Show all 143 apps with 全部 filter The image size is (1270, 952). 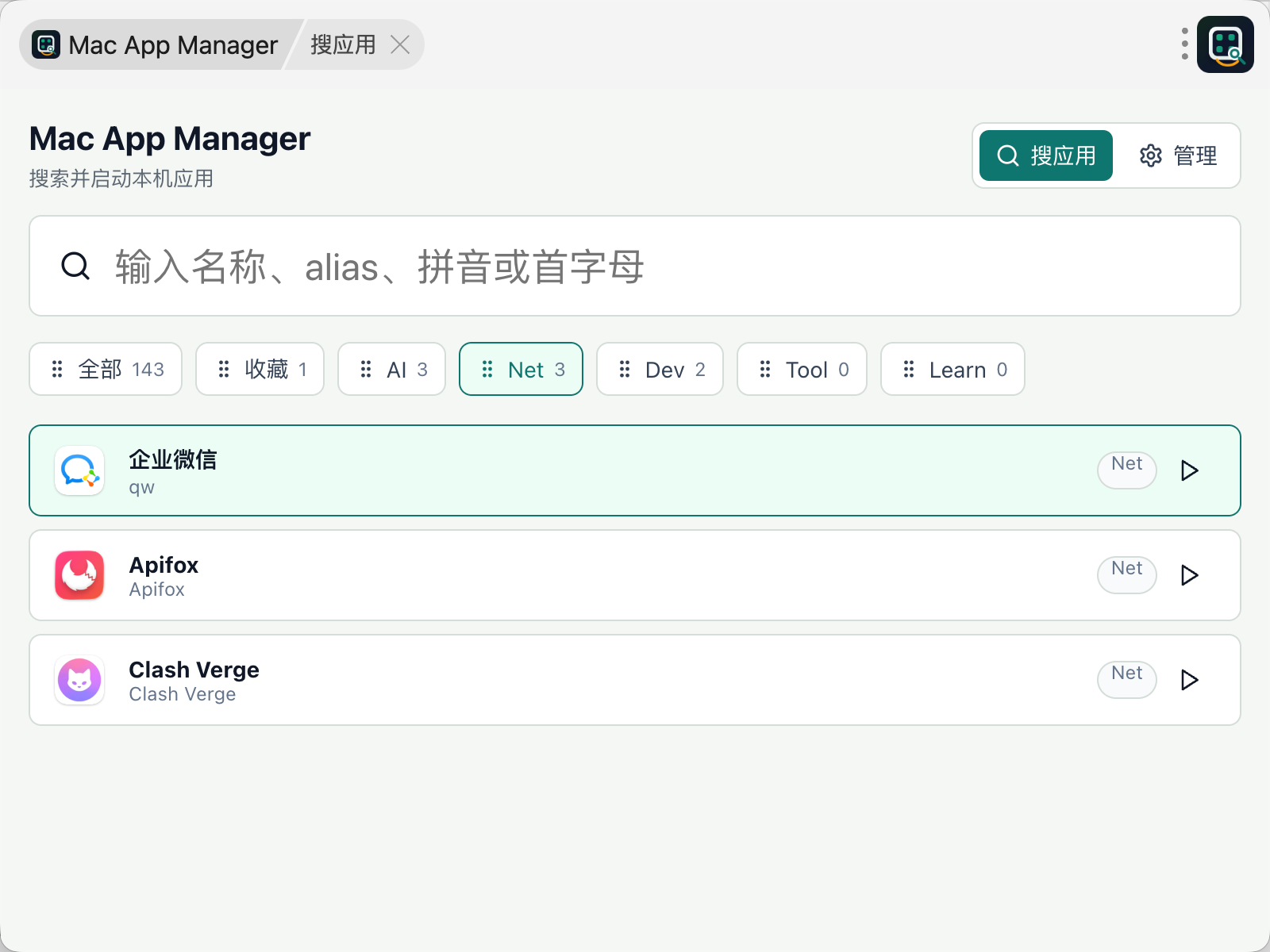pyautogui.click(x=106, y=369)
